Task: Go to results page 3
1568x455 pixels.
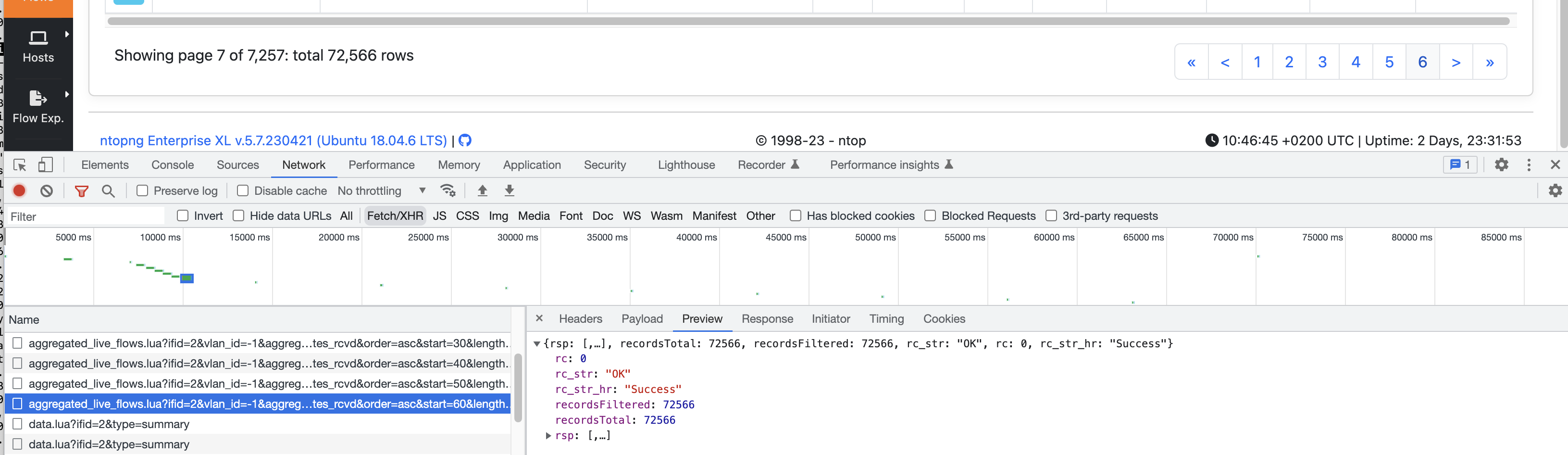Action: (1322, 62)
